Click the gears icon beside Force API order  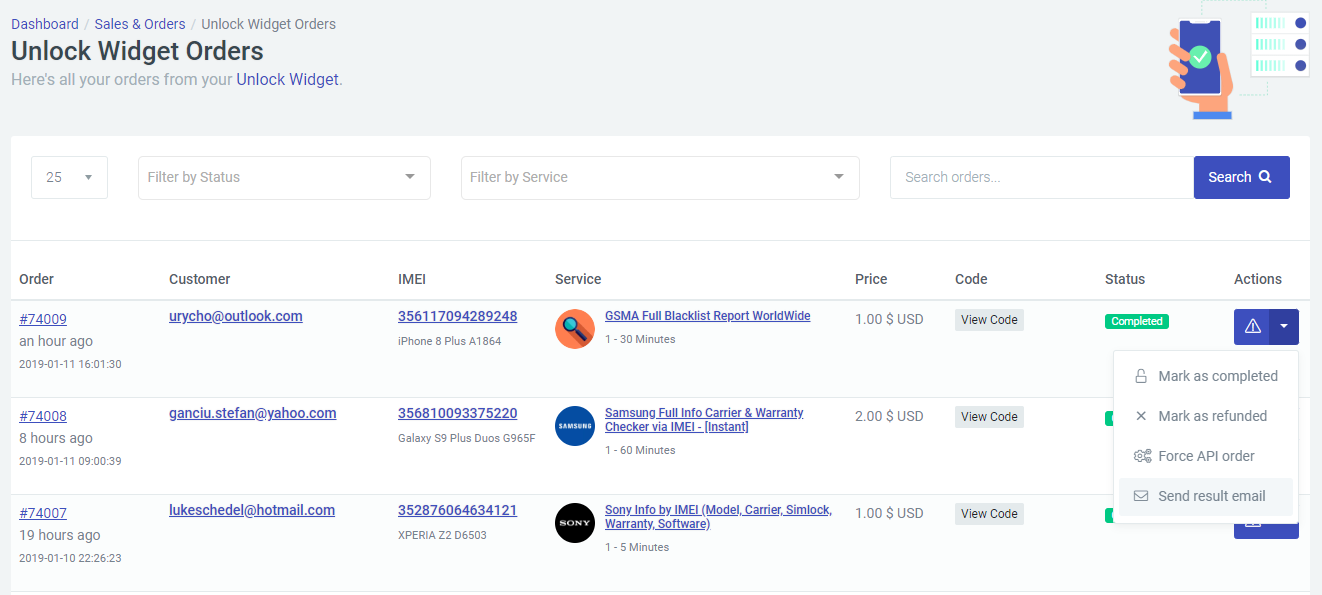point(1142,456)
